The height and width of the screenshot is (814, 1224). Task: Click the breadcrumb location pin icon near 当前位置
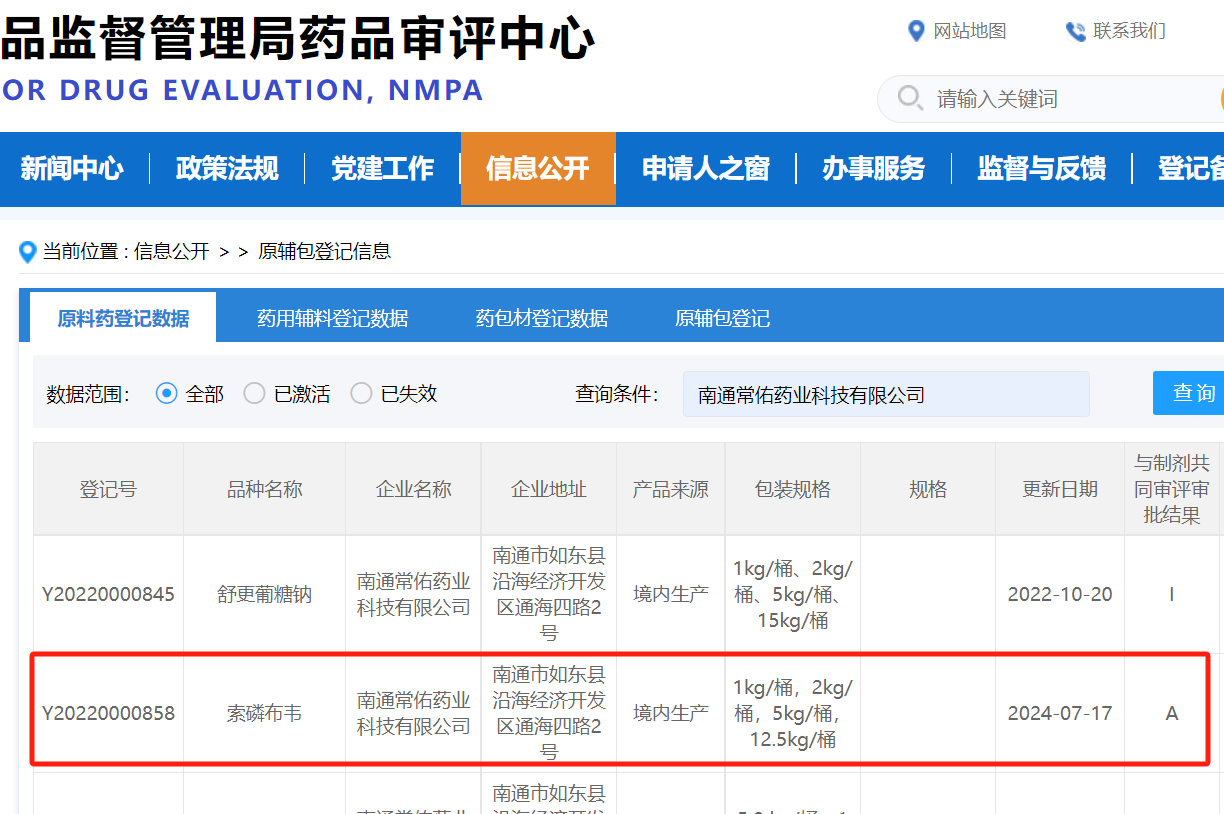(x=27, y=252)
